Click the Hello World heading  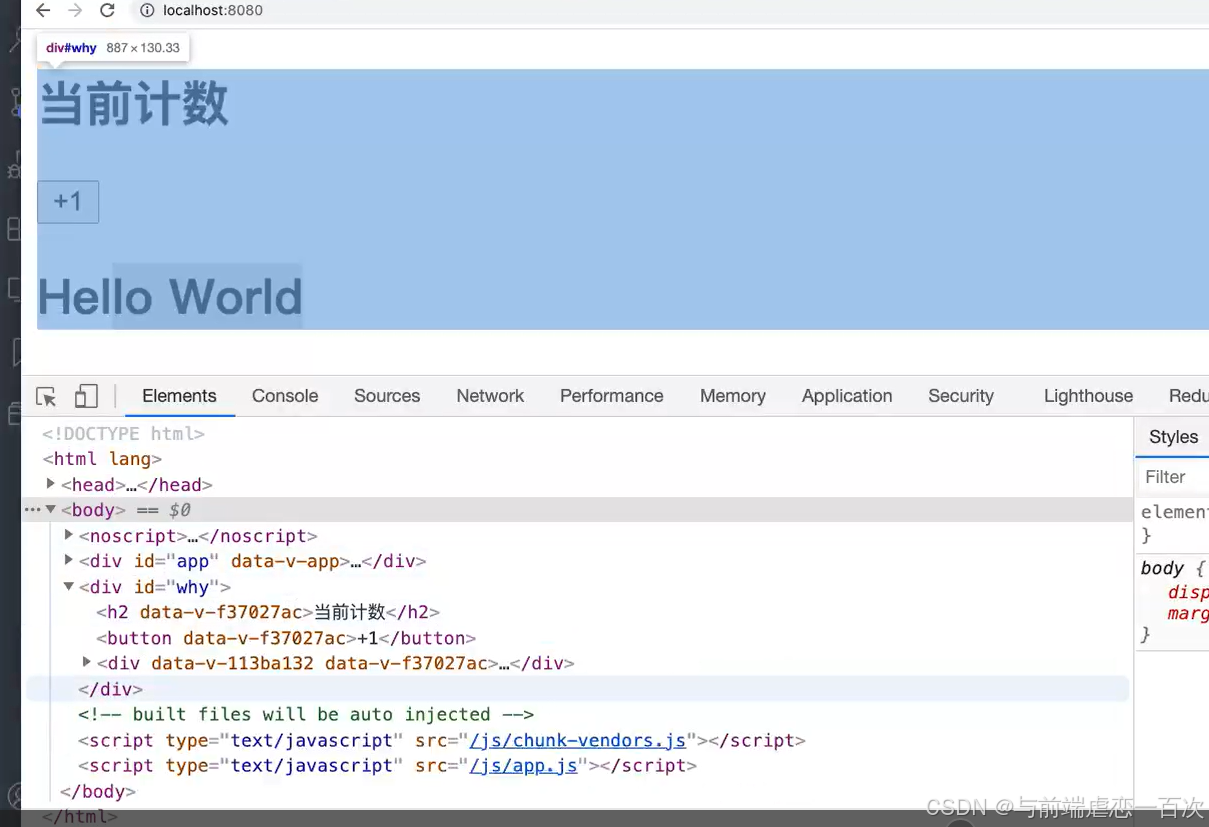click(x=170, y=297)
